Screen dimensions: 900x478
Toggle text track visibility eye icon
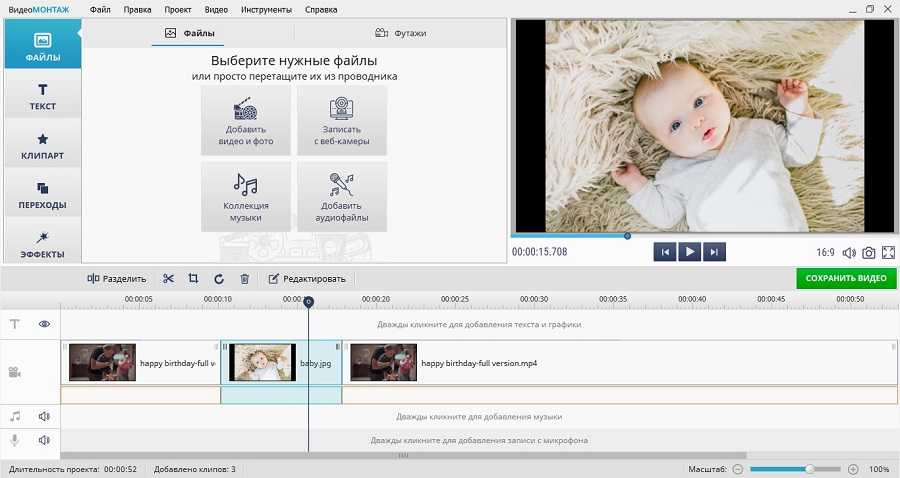pos(44,324)
